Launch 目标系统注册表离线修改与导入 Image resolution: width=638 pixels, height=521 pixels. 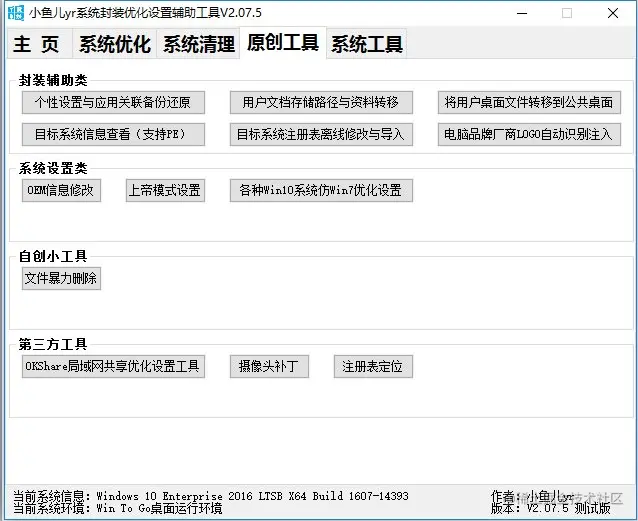[321, 134]
